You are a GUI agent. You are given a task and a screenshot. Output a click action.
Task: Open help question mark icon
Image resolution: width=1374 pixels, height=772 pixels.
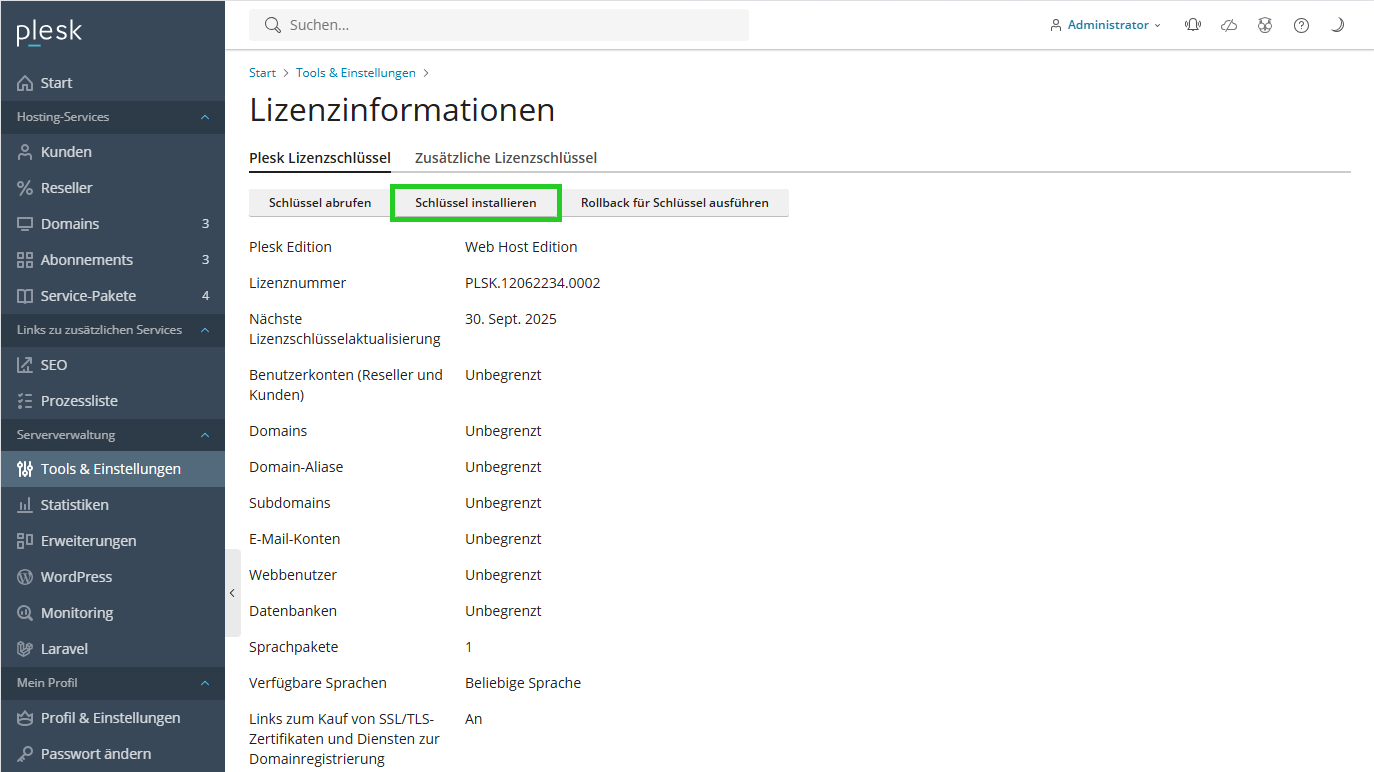point(1301,25)
